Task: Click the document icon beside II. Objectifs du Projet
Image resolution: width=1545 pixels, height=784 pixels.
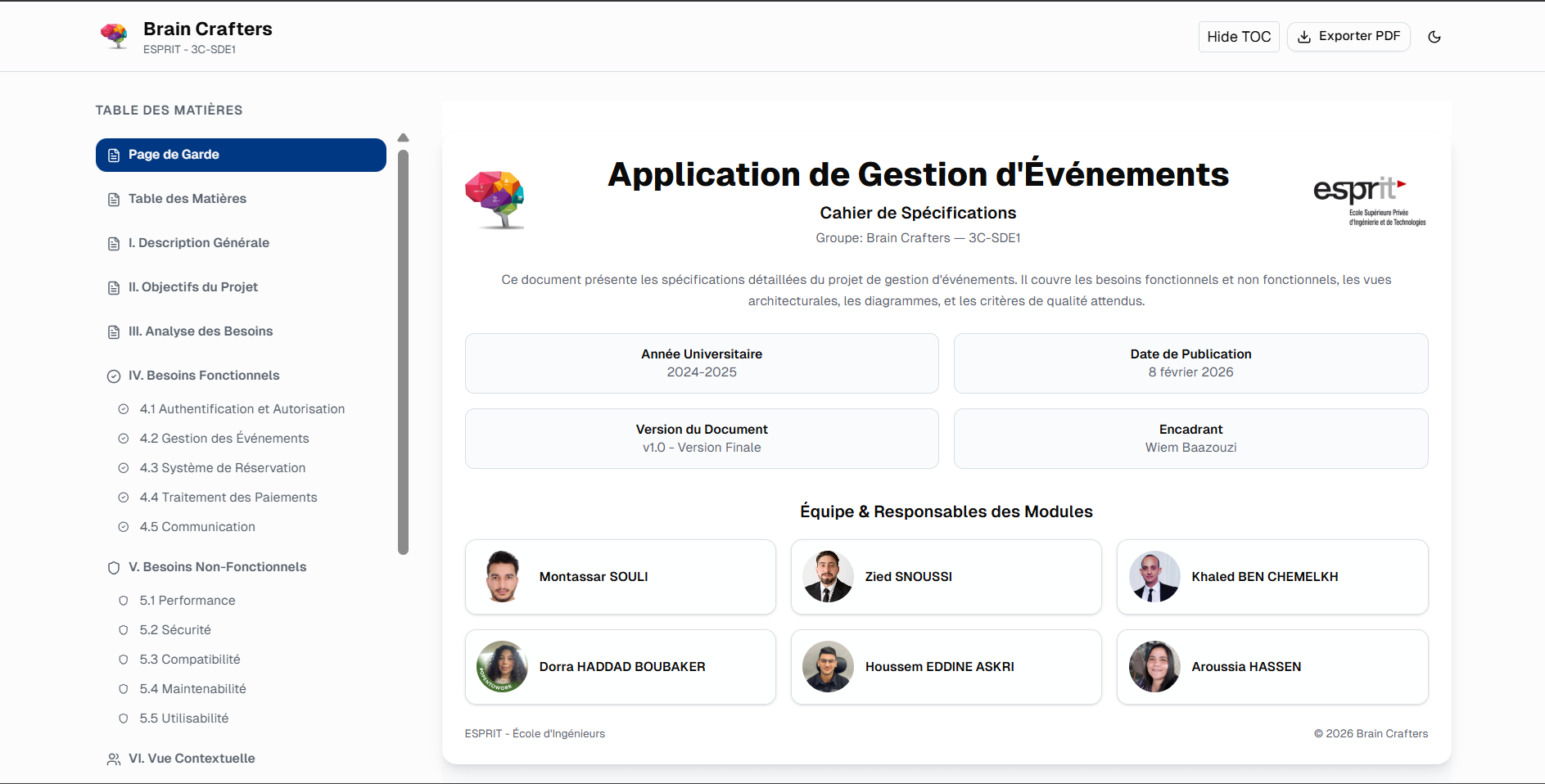Action: [x=112, y=287]
